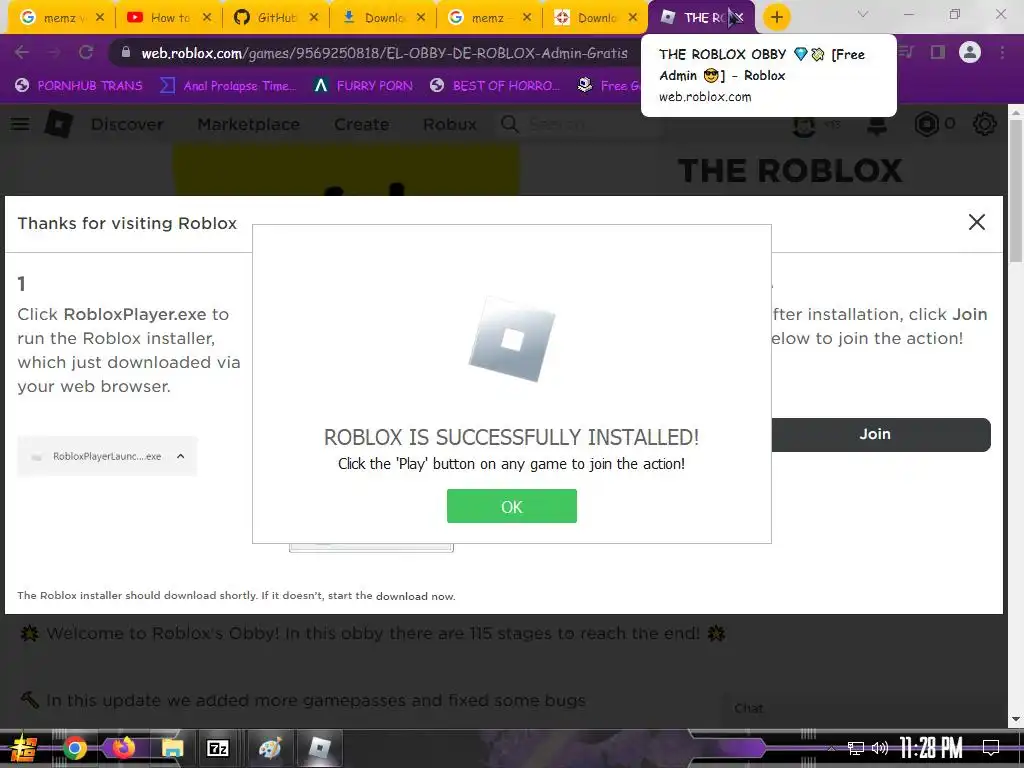1024x768 pixels.
Task: Open the Roblox settings gear
Action: tap(984, 124)
